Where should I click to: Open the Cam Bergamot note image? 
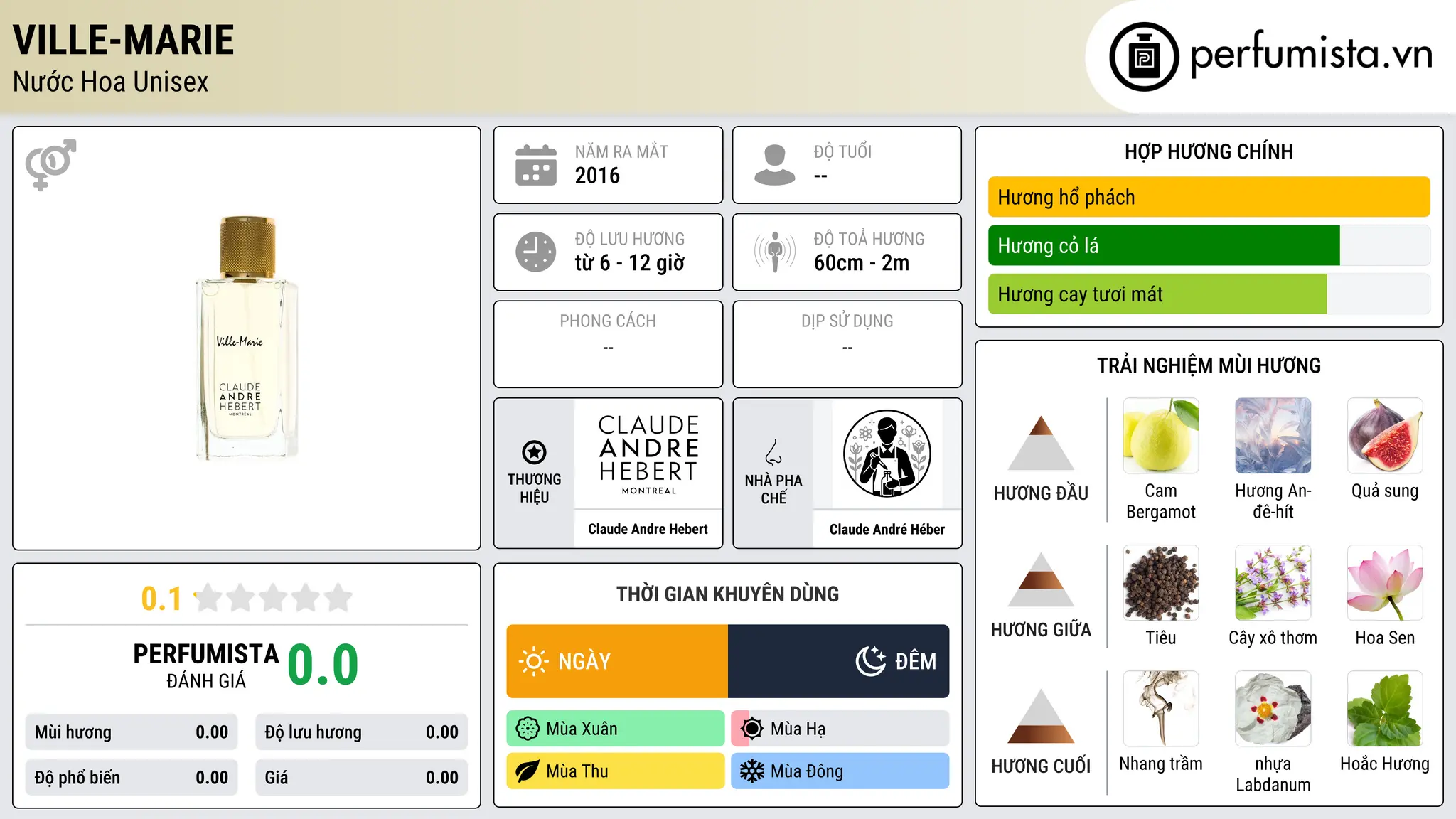pos(1161,436)
